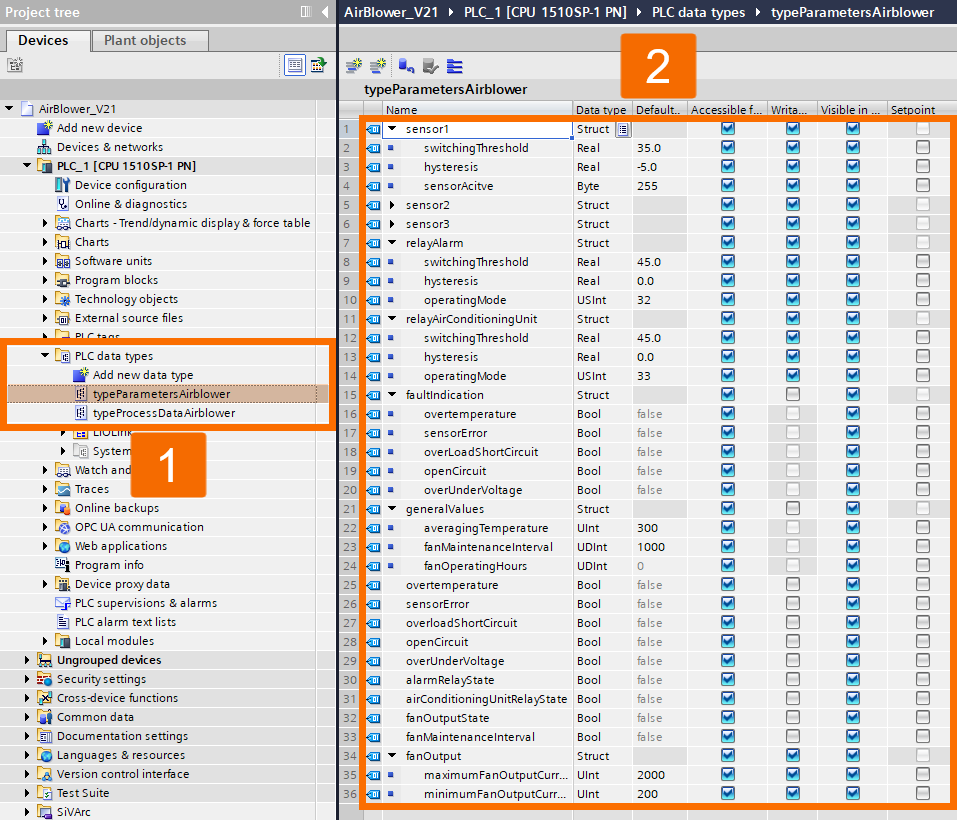Open Documentation settings tree item
The image size is (957, 820).
[x=122, y=736]
